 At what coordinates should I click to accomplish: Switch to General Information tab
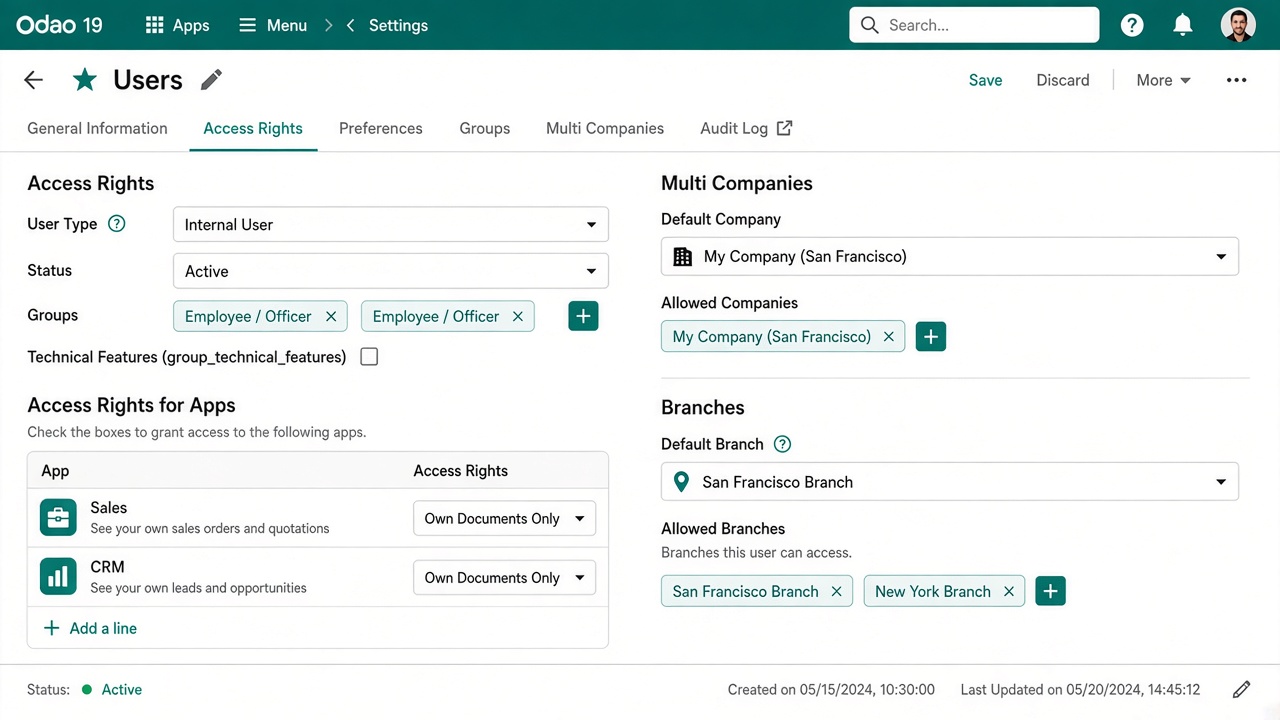[x=97, y=128]
